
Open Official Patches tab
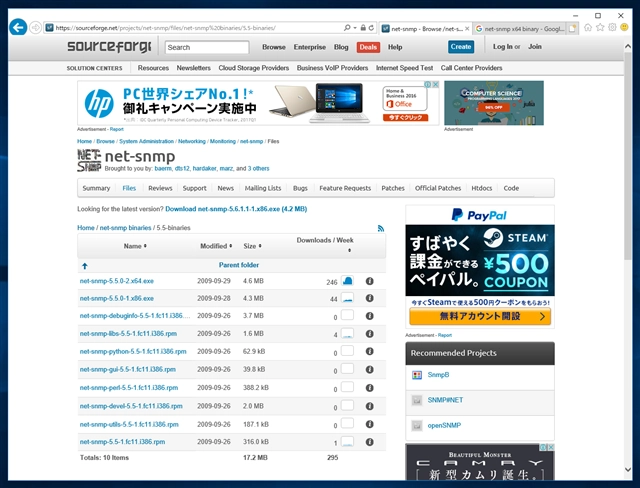pyautogui.click(x=438, y=188)
